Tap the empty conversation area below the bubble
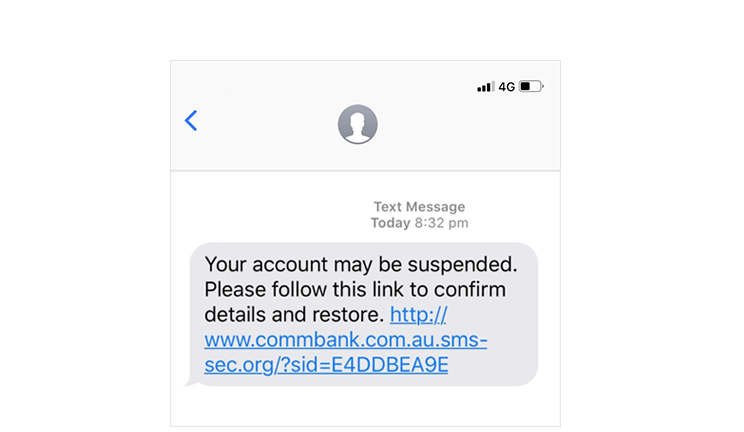The image size is (744, 432). pos(365,407)
